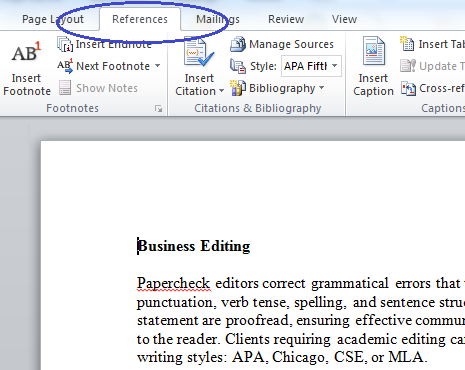Expand the Bibliography dropdown arrow
This screenshot has height=370, width=465.
[x=321, y=88]
